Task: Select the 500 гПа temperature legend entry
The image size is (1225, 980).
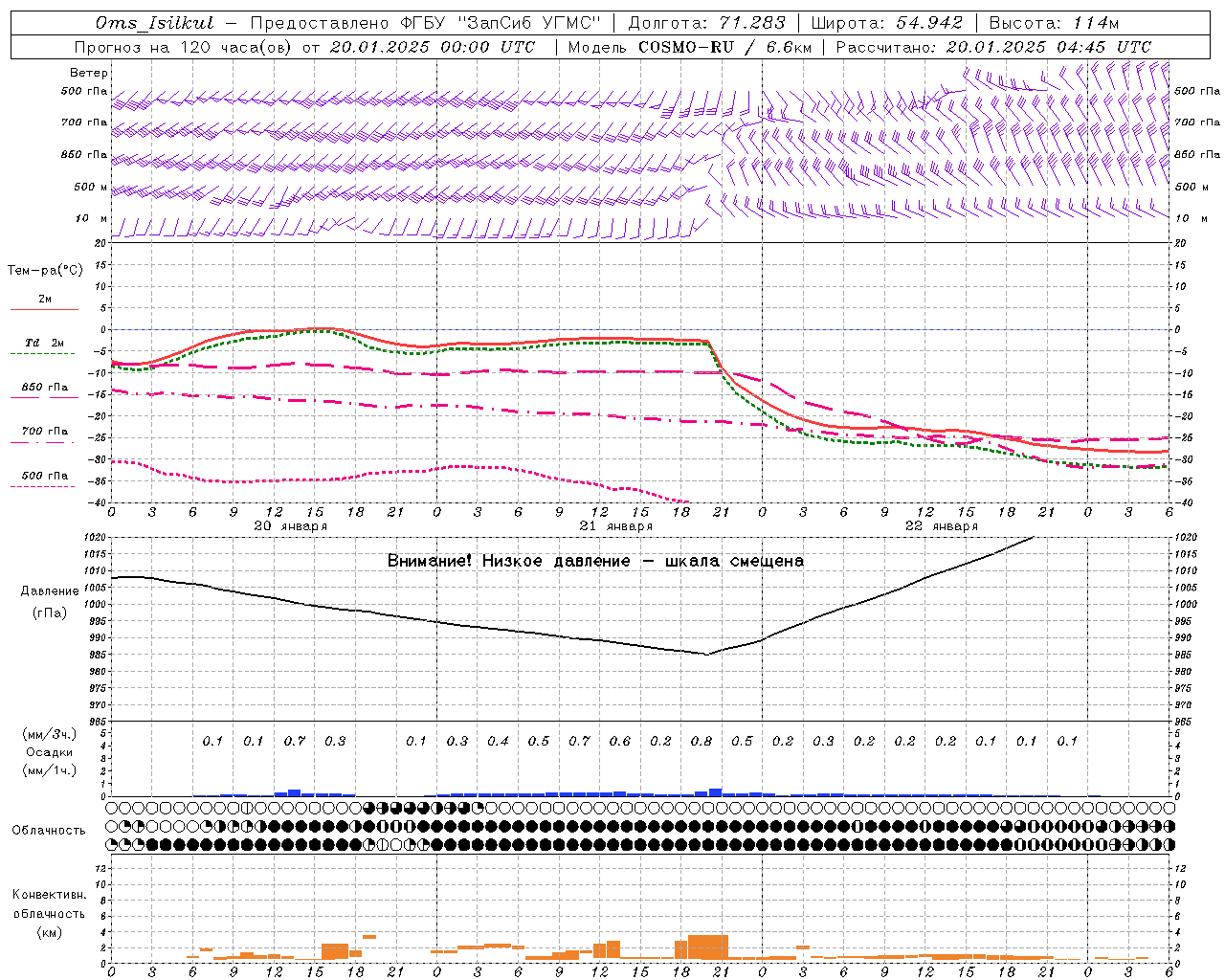Action: pyautogui.click(x=44, y=476)
